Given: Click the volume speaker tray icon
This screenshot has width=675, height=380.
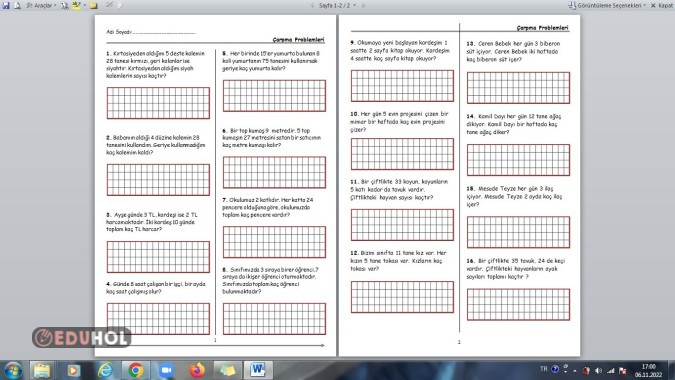Looking at the screenshot, I should [598, 370].
